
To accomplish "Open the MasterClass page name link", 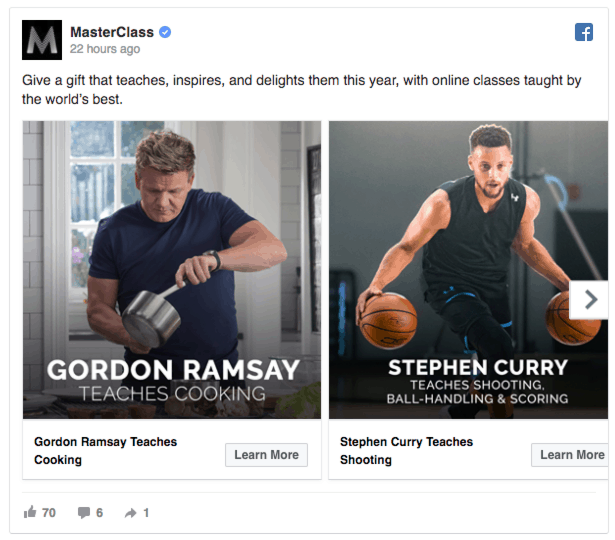I will (x=113, y=32).
